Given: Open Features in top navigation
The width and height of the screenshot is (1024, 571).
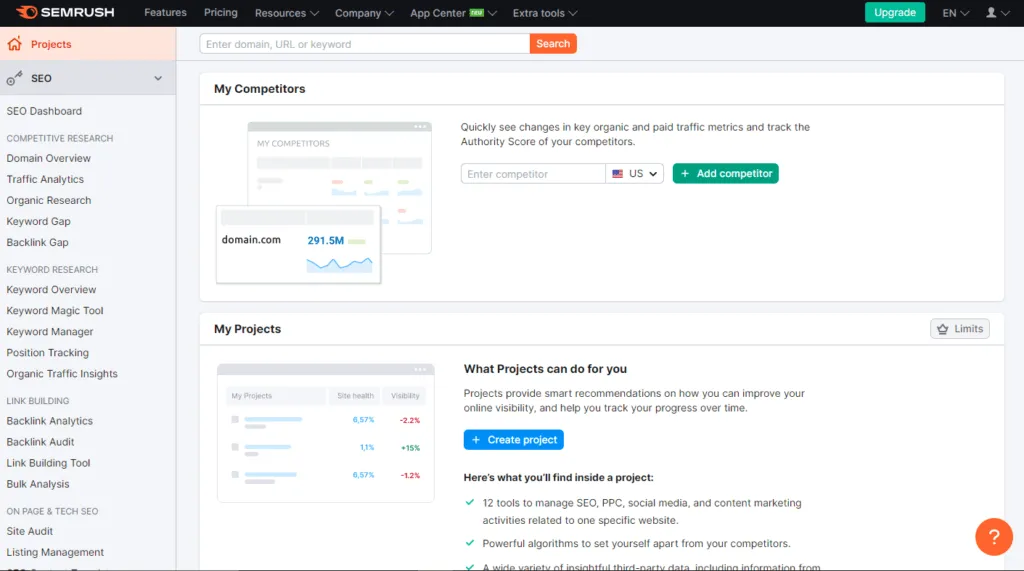Looking at the screenshot, I should (x=165, y=12).
